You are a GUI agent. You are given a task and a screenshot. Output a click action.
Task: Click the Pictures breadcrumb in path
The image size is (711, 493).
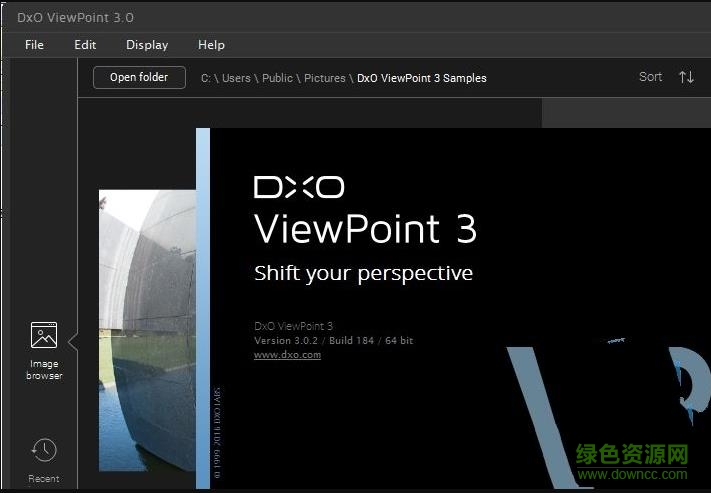click(x=325, y=78)
